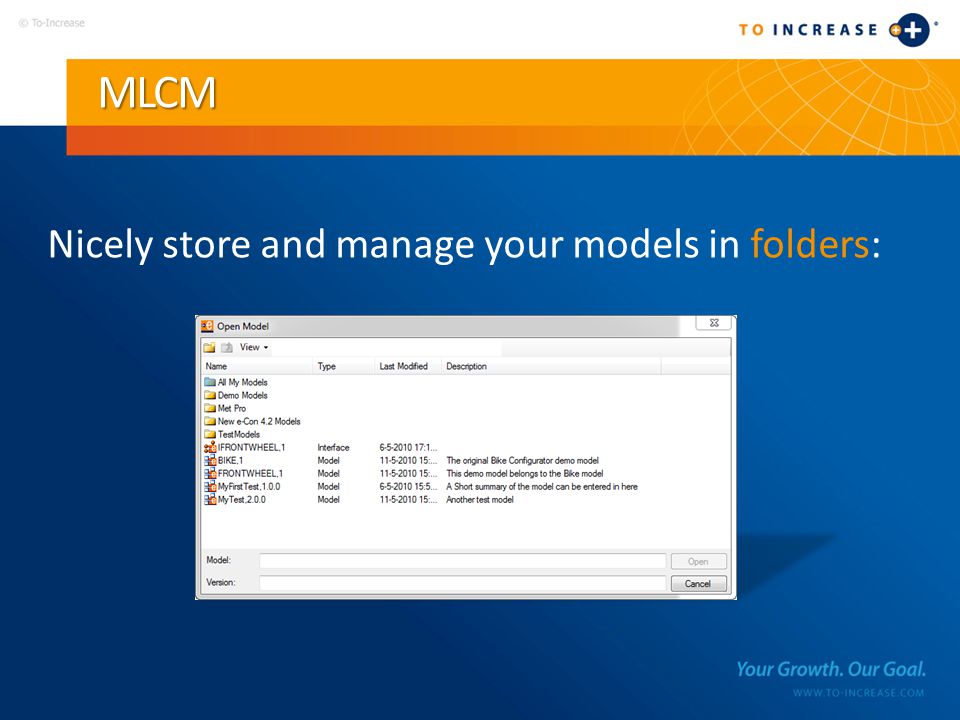
Task: Select the IFRONTWHEEL,1 item name
Action: click(x=251, y=448)
